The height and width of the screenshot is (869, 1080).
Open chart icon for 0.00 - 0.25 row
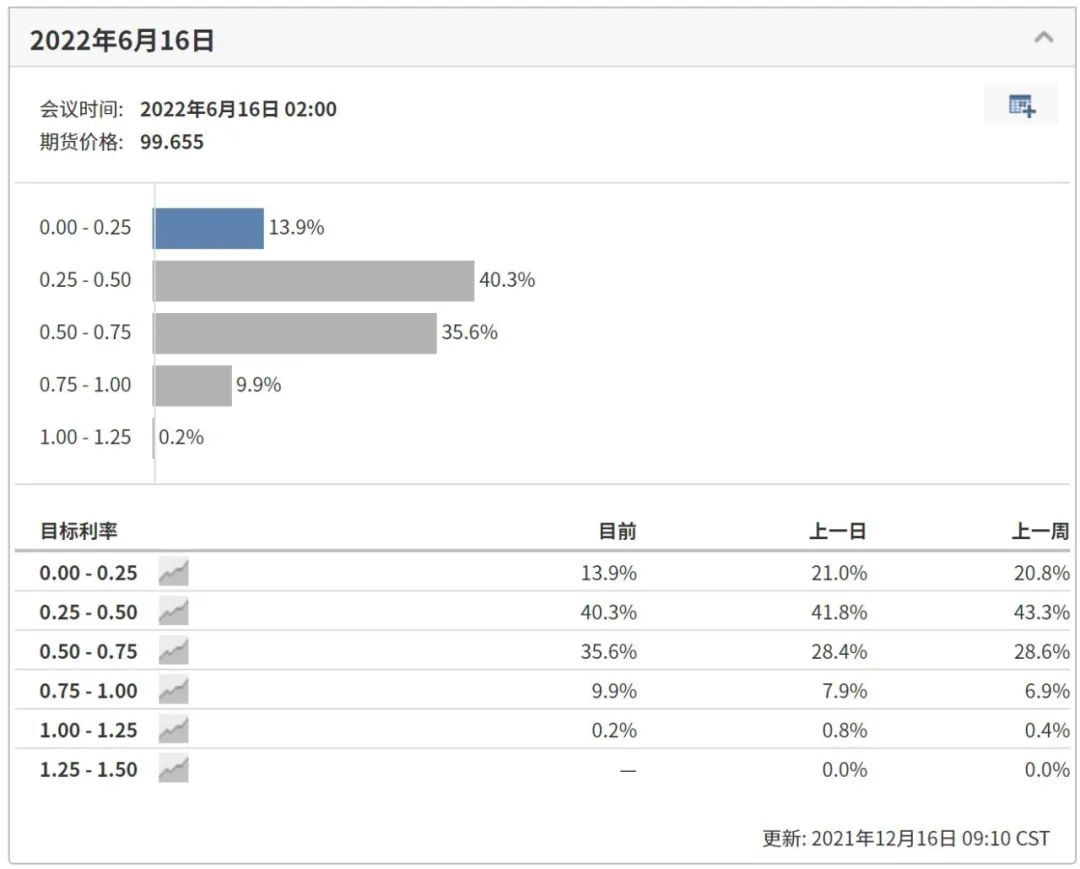[x=174, y=572]
